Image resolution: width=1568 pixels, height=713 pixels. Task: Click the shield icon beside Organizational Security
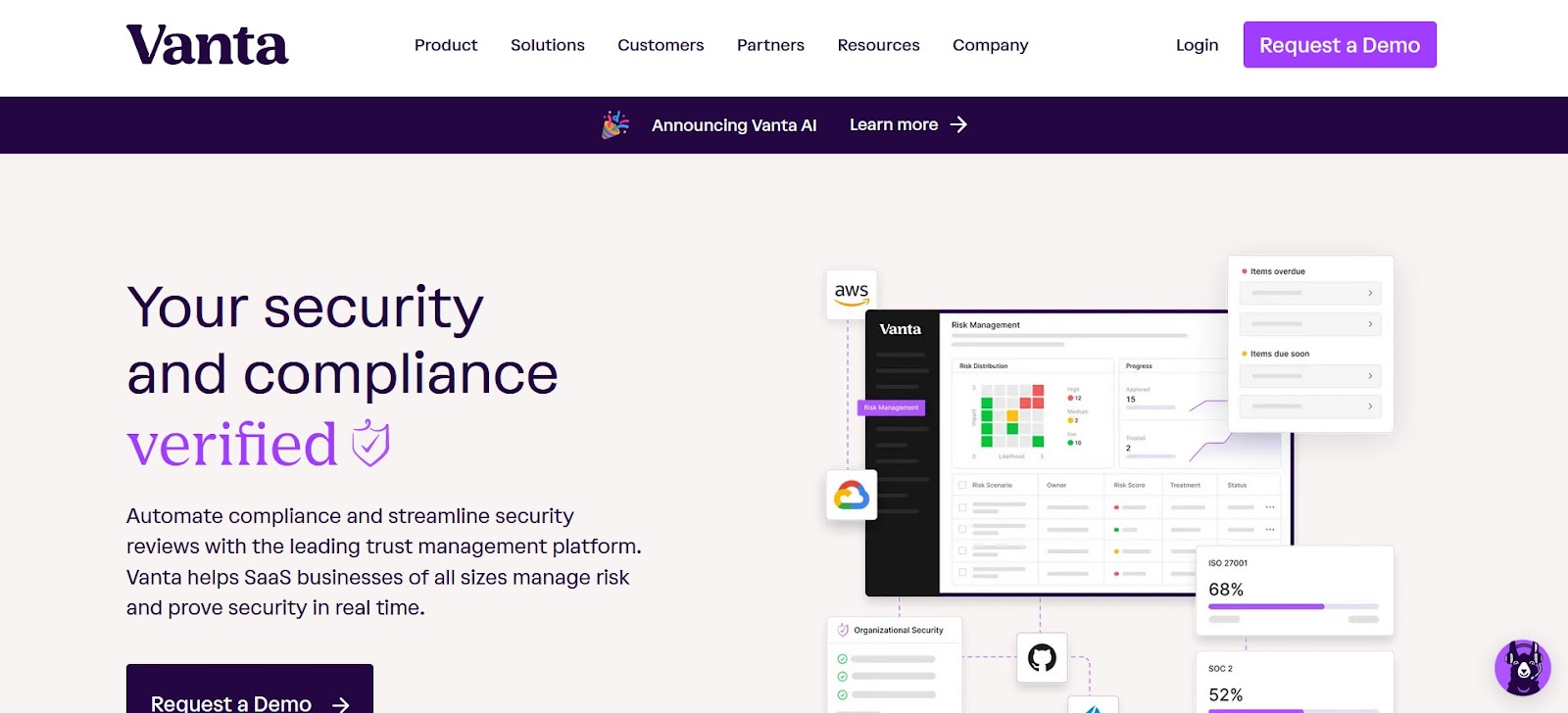pyautogui.click(x=843, y=630)
